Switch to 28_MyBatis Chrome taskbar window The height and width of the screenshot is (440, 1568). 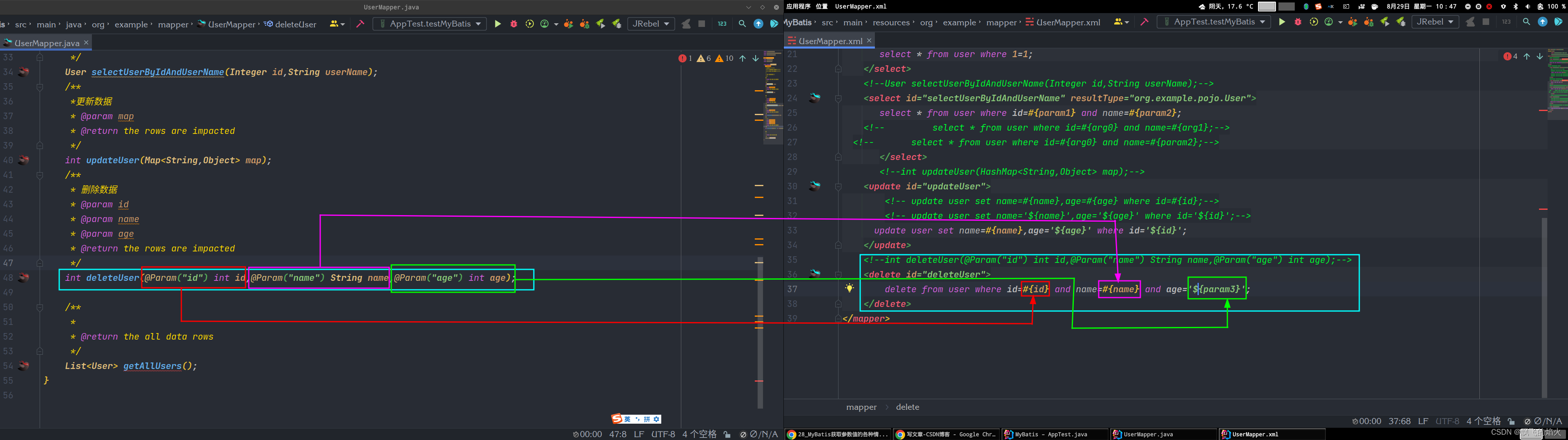click(838, 434)
